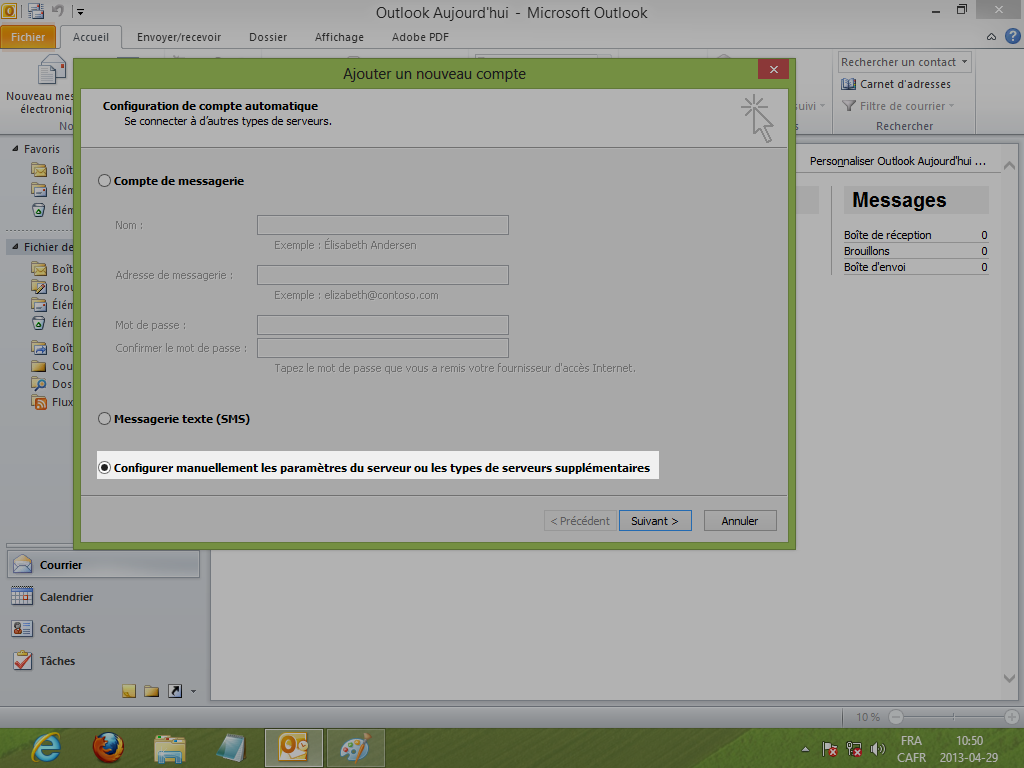Click the trash folder icon under Favoris
This screenshot has width=1024, height=768.
click(39, 210)
